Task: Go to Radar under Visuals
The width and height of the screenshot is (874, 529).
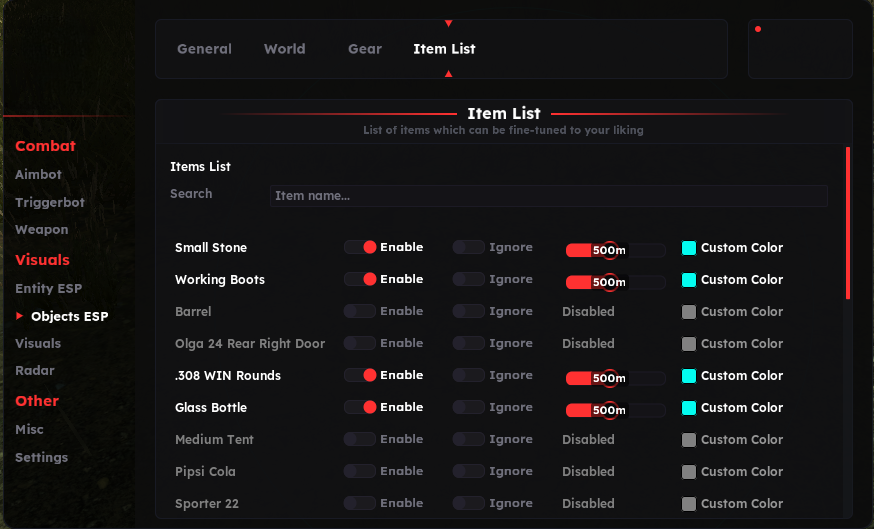Action: [x=35, y=370]
